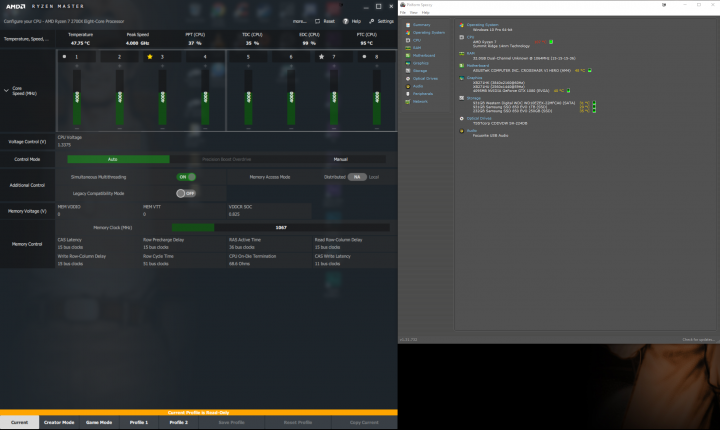Viewport: 720px width, 430px height.
Task: Click more... in Ryzen Master header
Action: (x=299, y=21)
